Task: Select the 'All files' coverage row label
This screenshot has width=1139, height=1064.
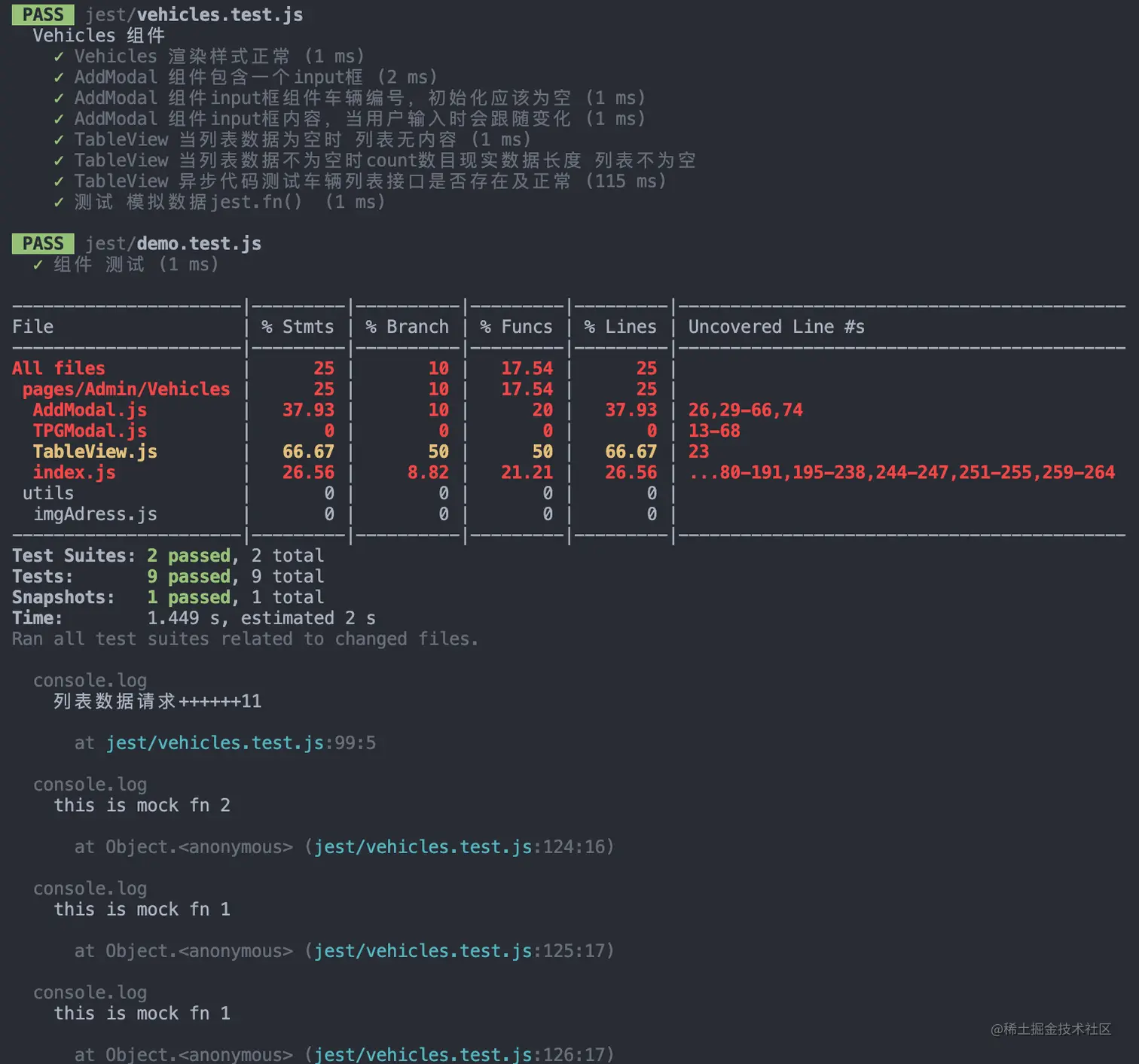Action: point(59,368)
